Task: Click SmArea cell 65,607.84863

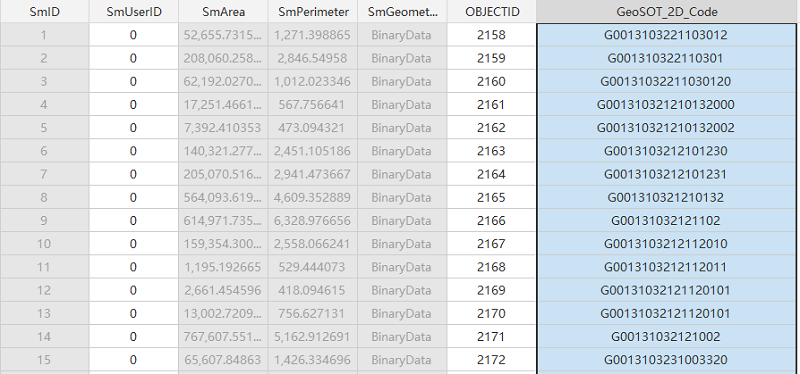Action: 223,360
